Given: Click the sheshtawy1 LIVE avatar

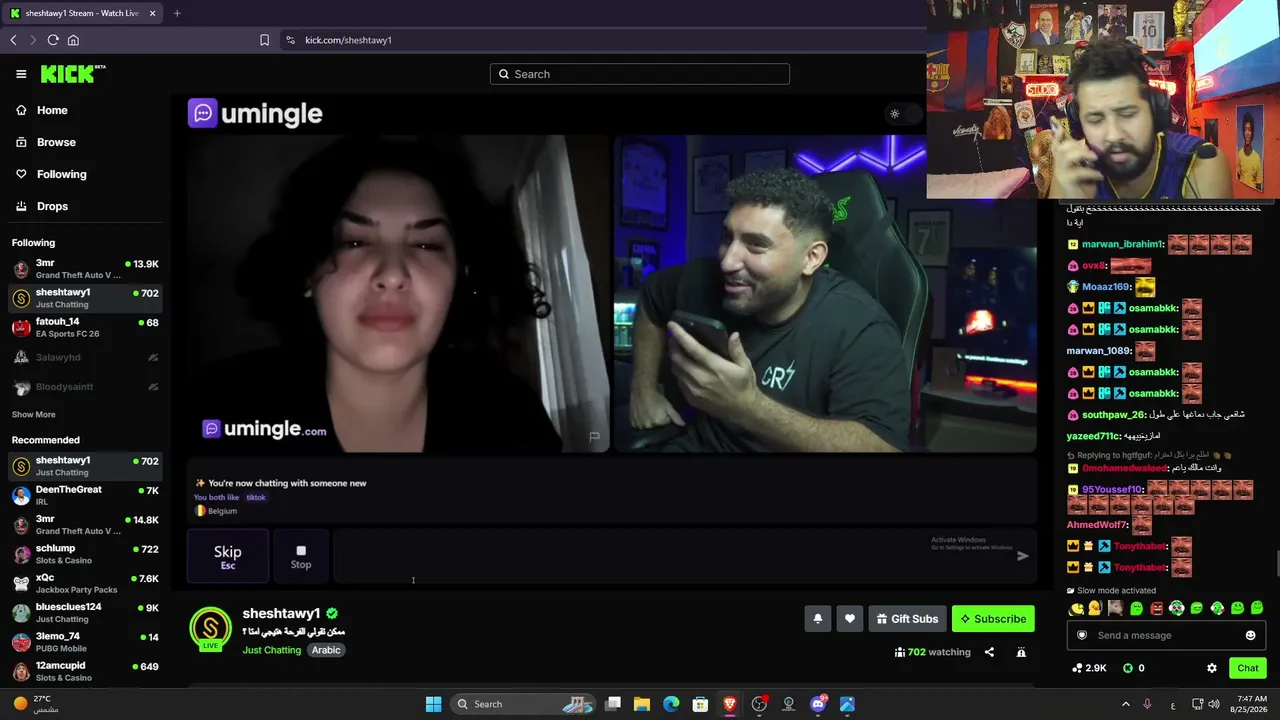Looking at the screenshot, I should point(210,628).
